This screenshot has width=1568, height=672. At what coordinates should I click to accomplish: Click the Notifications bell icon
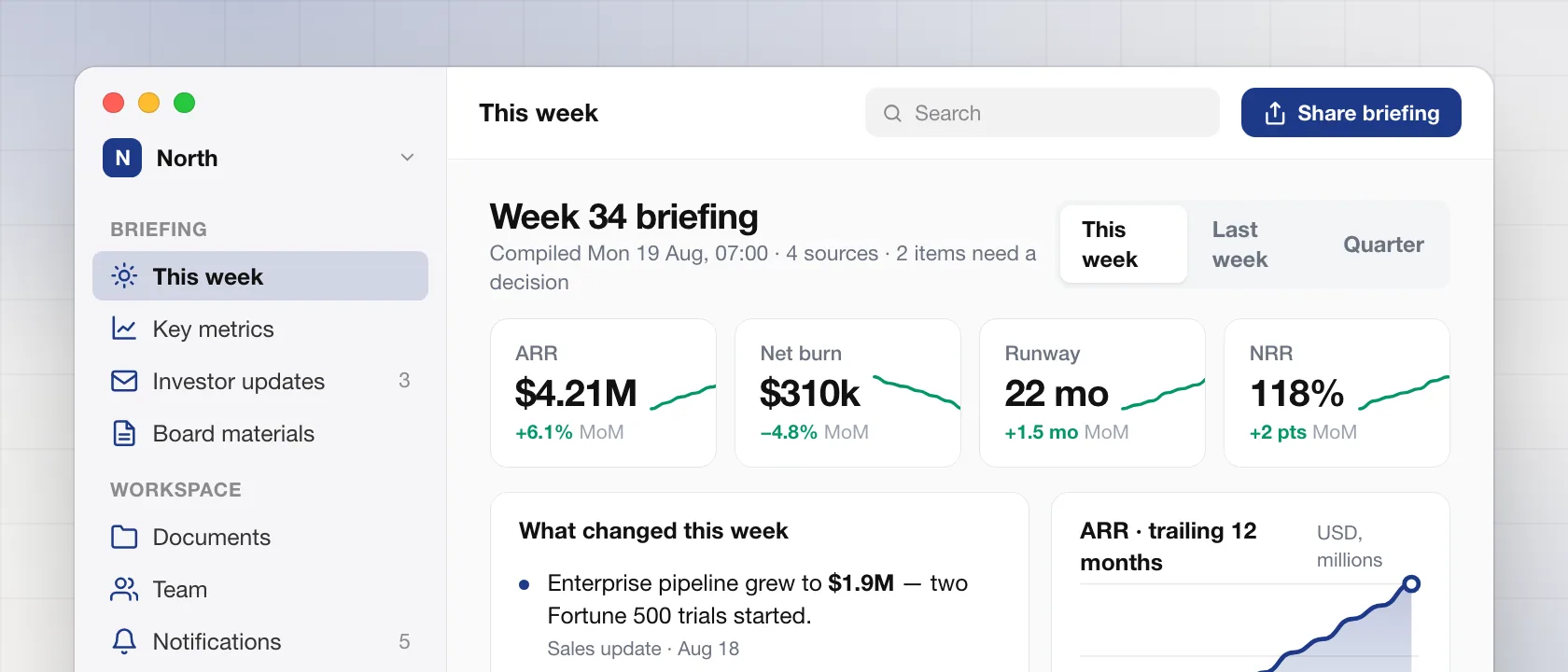click(124, 641)
